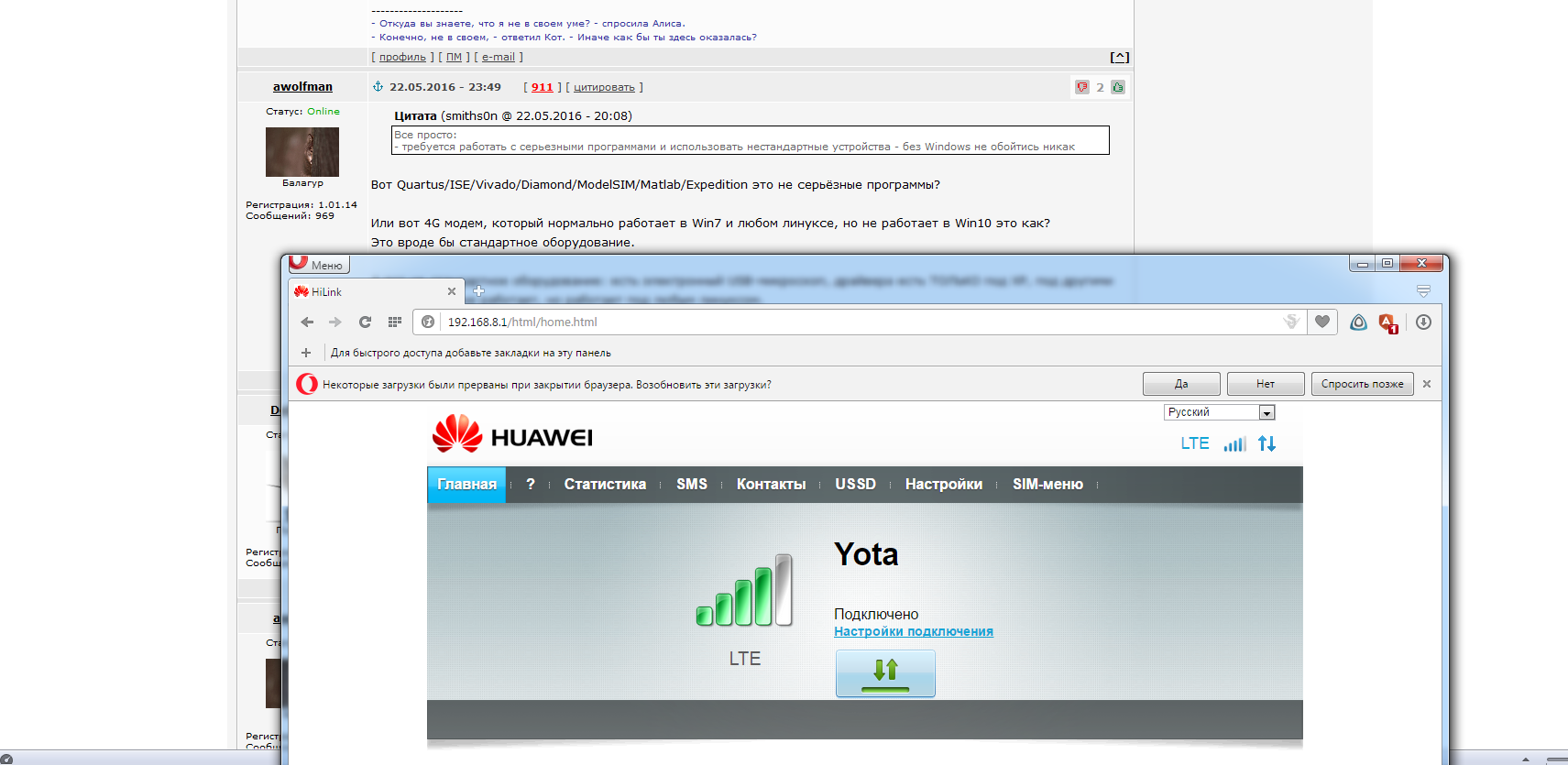Add page to bookmarks with heart icon
The height and width of the screenshot is (765, 1568).
(1322, 322)
